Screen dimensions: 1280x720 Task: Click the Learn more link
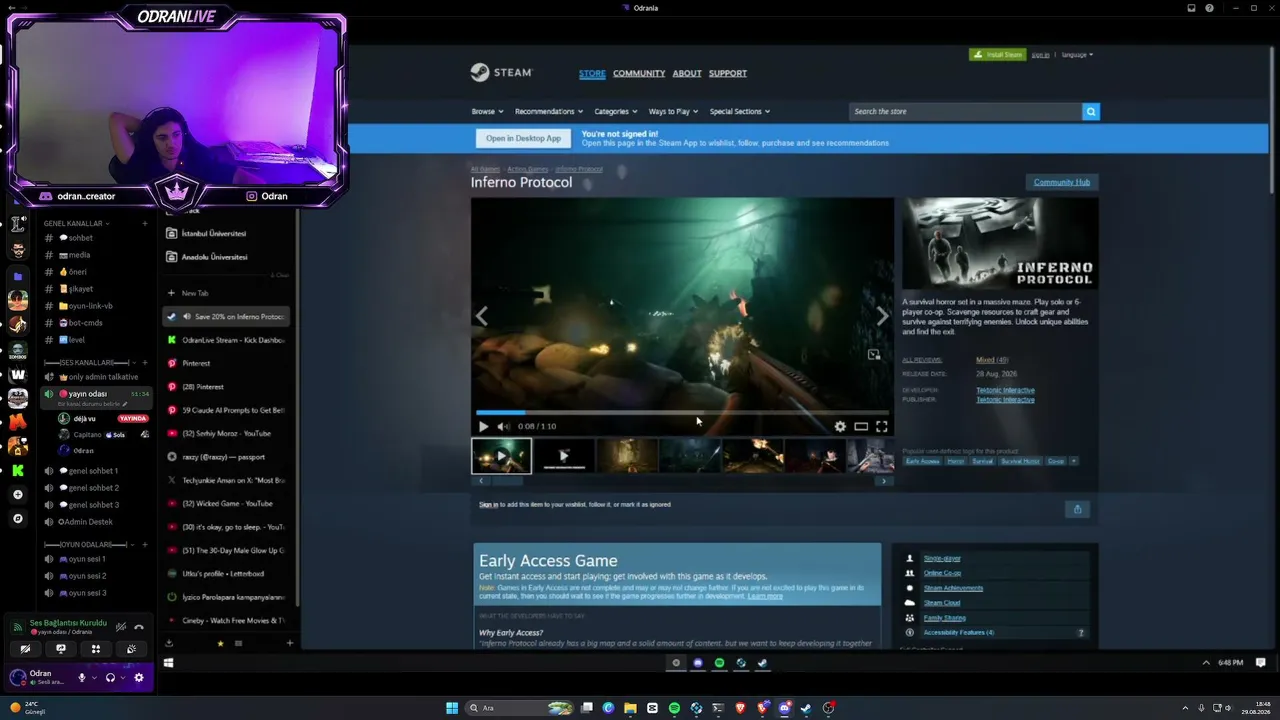pyautogui.click(x=765, y=596)
